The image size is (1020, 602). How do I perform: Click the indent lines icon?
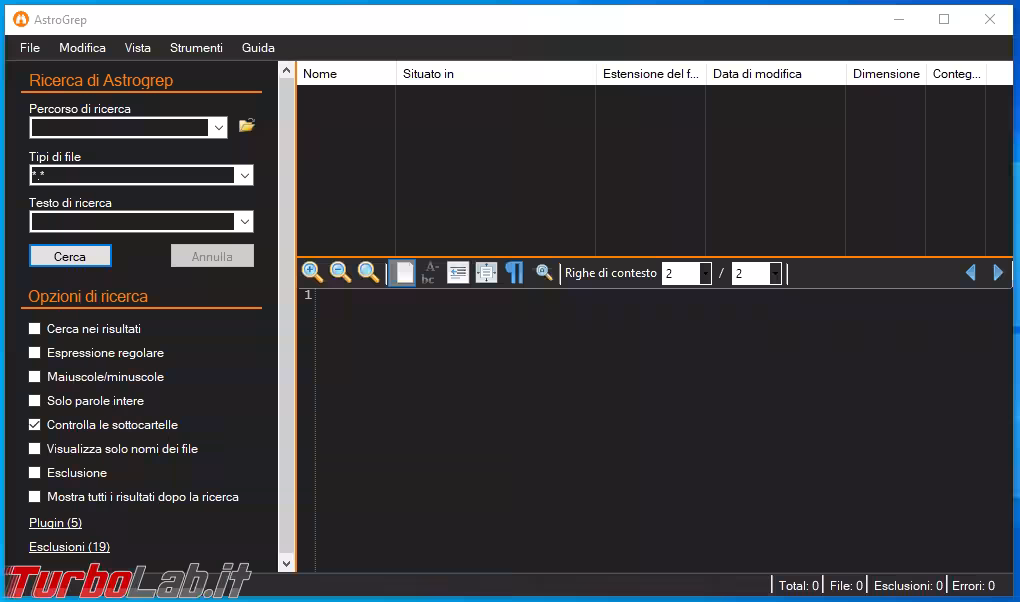(x=458, y=272)
